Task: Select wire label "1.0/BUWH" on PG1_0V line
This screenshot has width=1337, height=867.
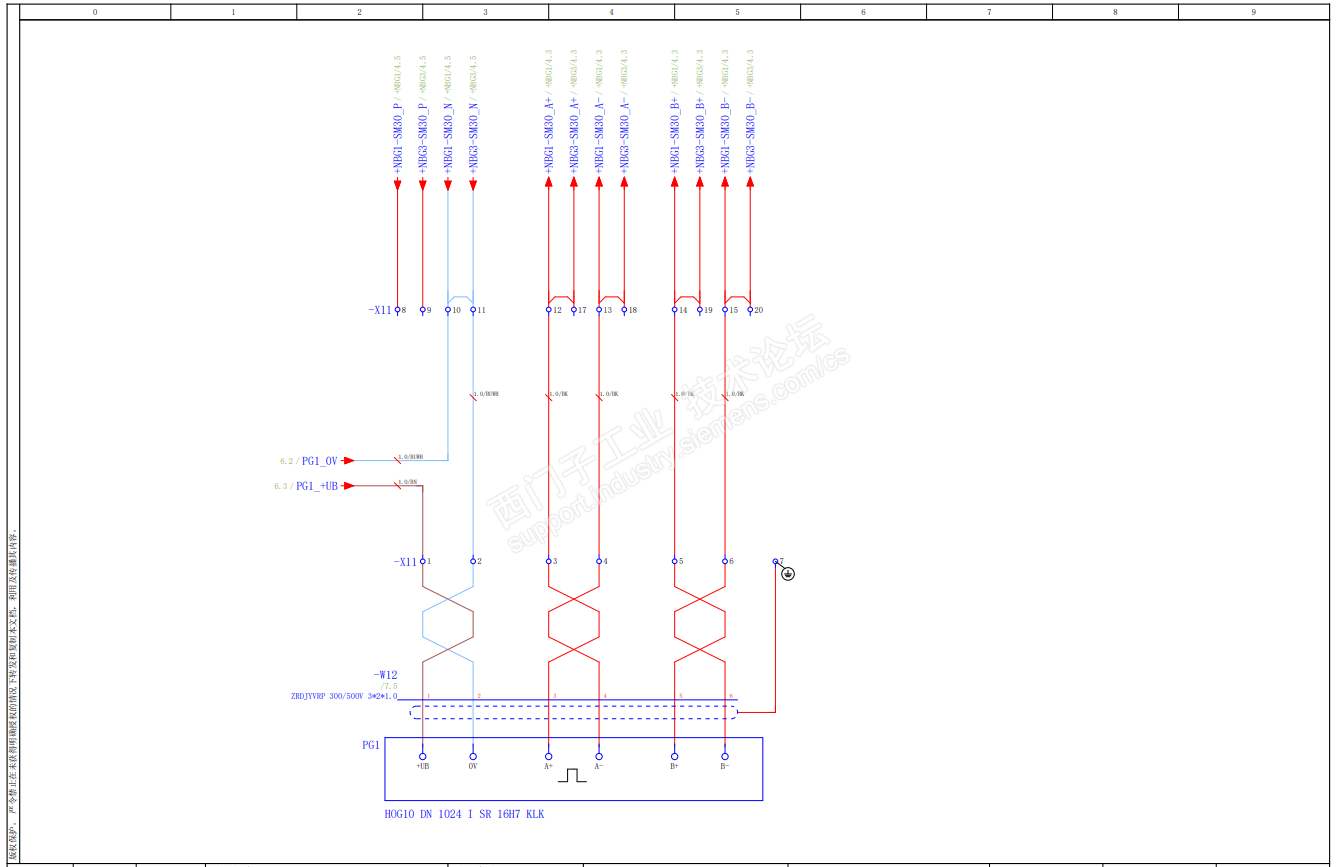Action: coord(410,458)
